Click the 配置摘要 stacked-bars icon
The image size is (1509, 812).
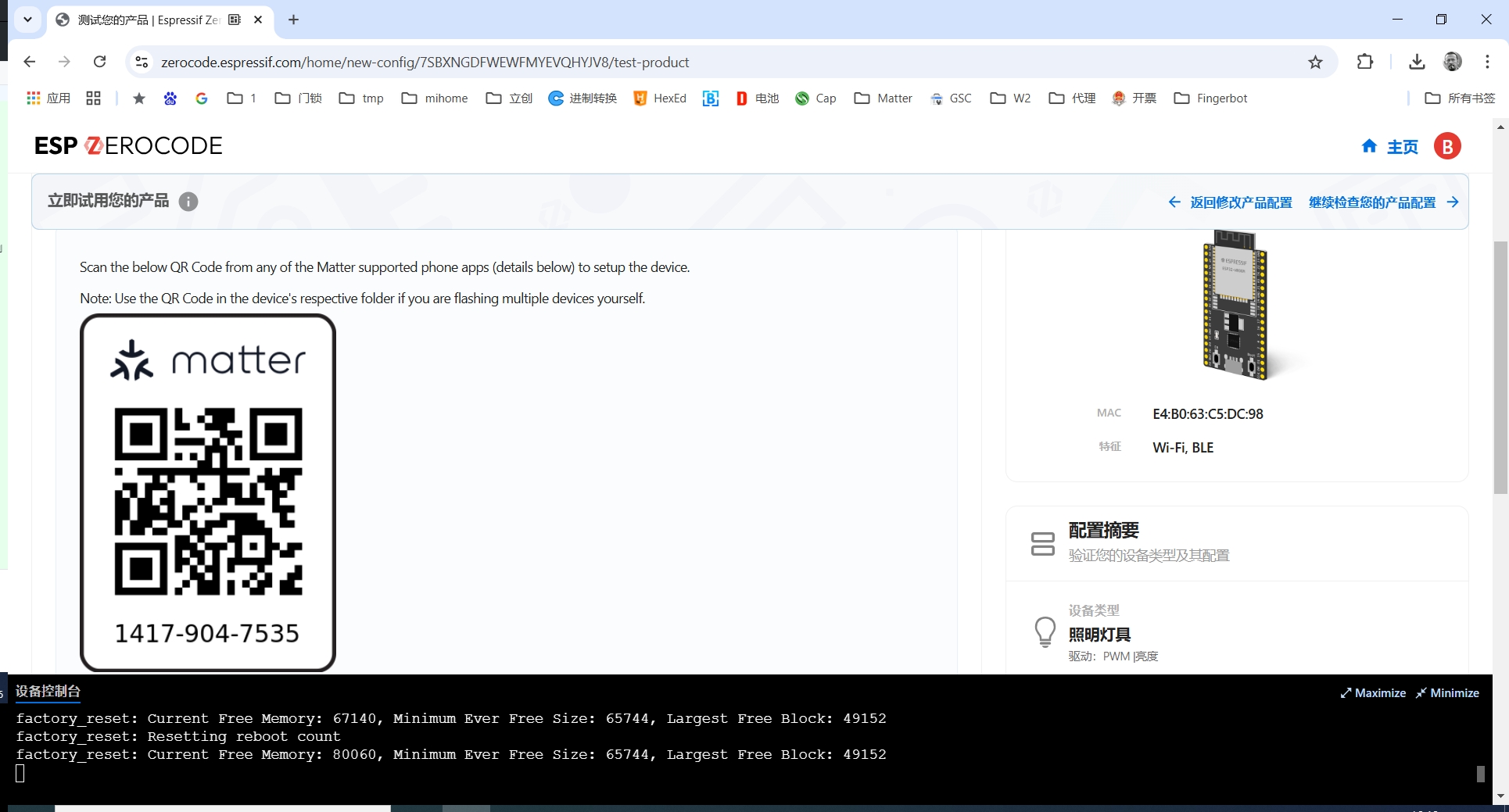(x=1042, y=544)
